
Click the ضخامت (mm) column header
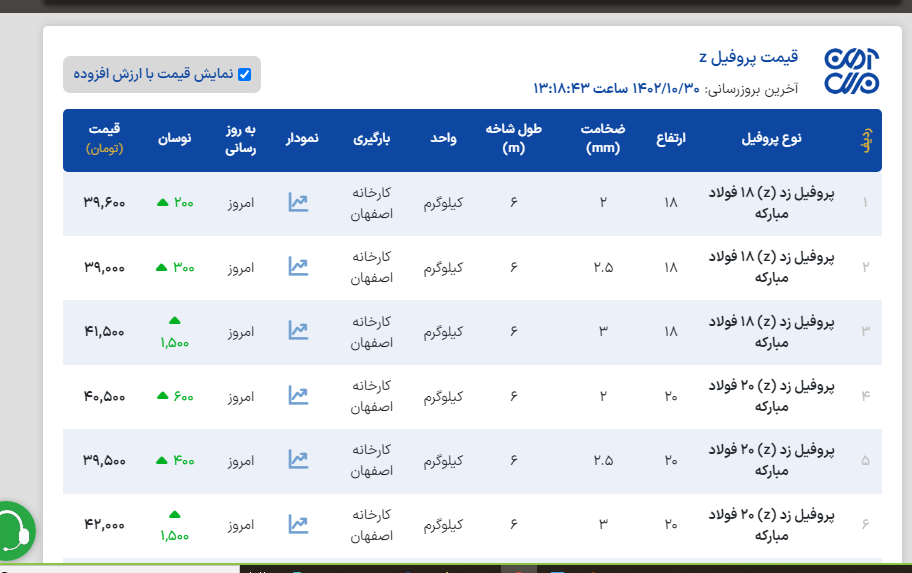(x=603, y=139)
